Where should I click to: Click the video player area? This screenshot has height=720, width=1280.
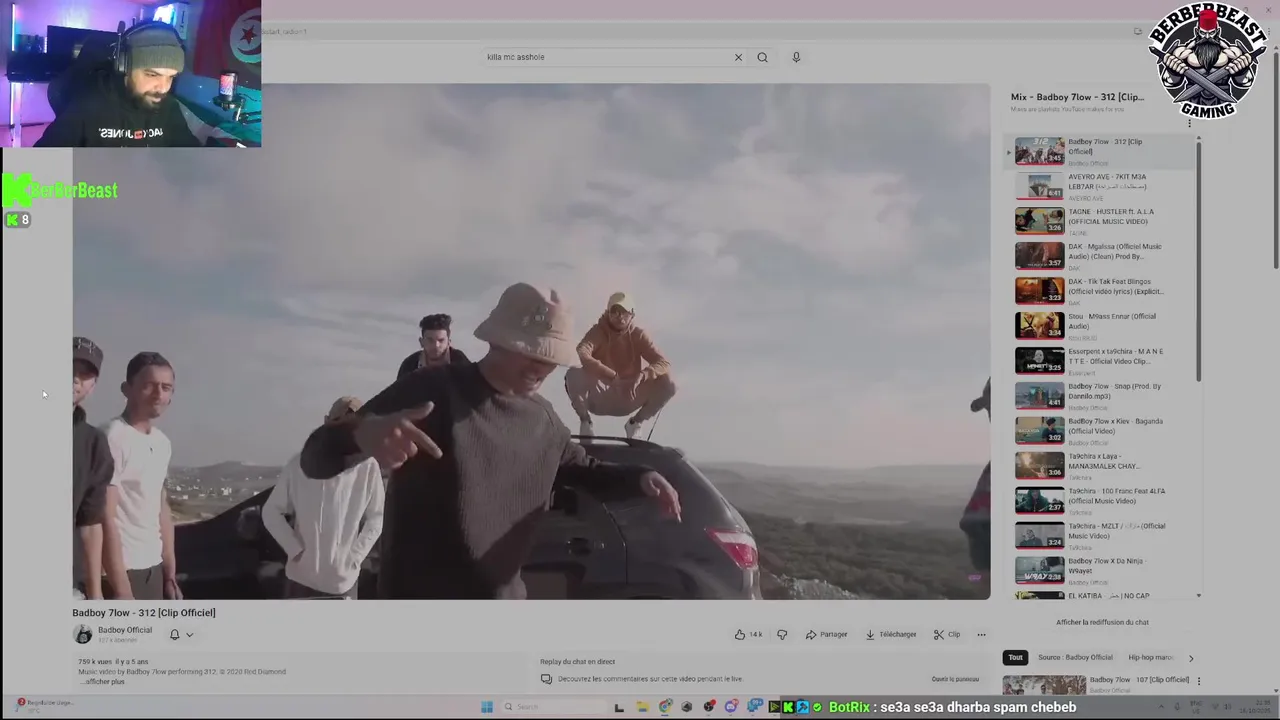click(531, 341)
